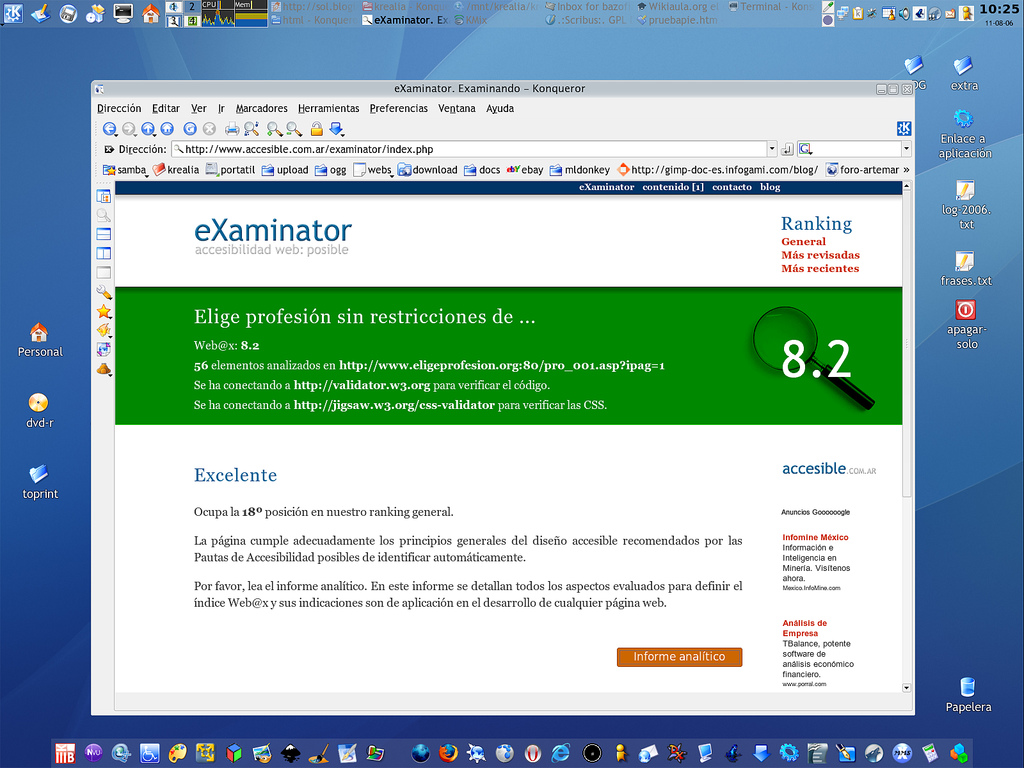The width and height of the screenshot is (1024, 768).
Task: Launch Internet Explorer icon in the dock
Action: [x=561, y=753]
